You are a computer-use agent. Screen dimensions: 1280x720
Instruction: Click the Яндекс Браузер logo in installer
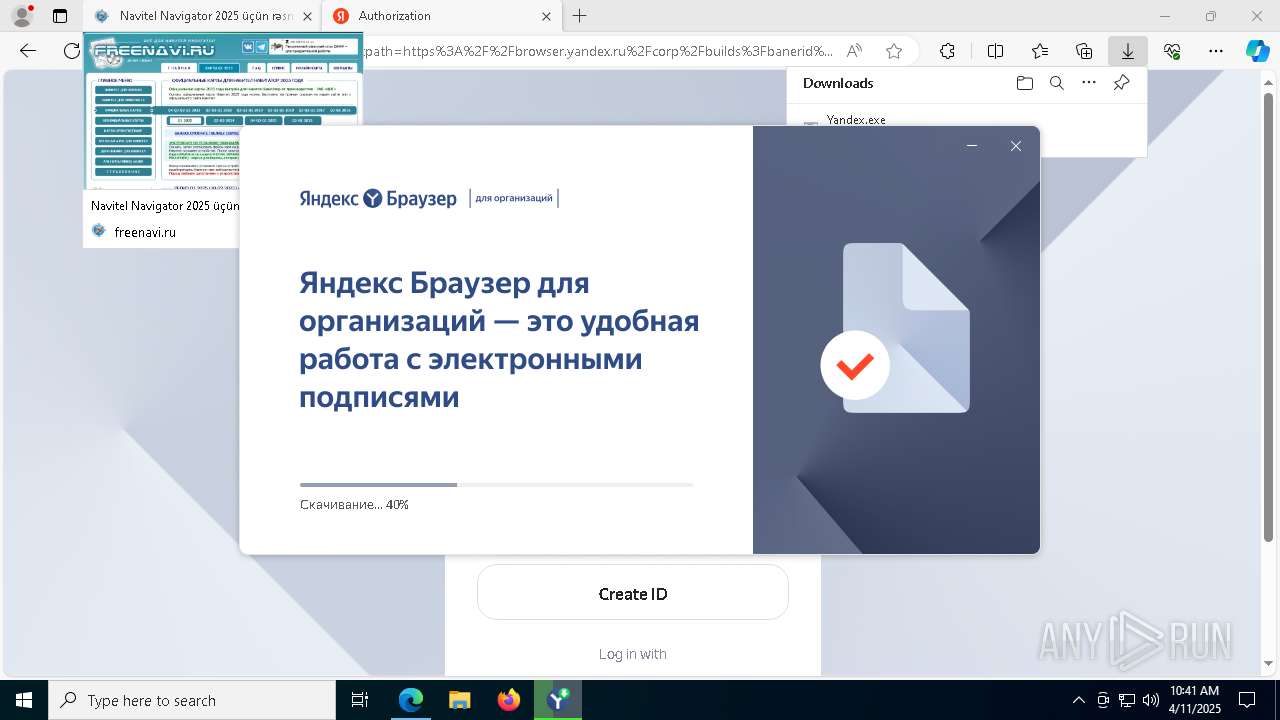378,198
